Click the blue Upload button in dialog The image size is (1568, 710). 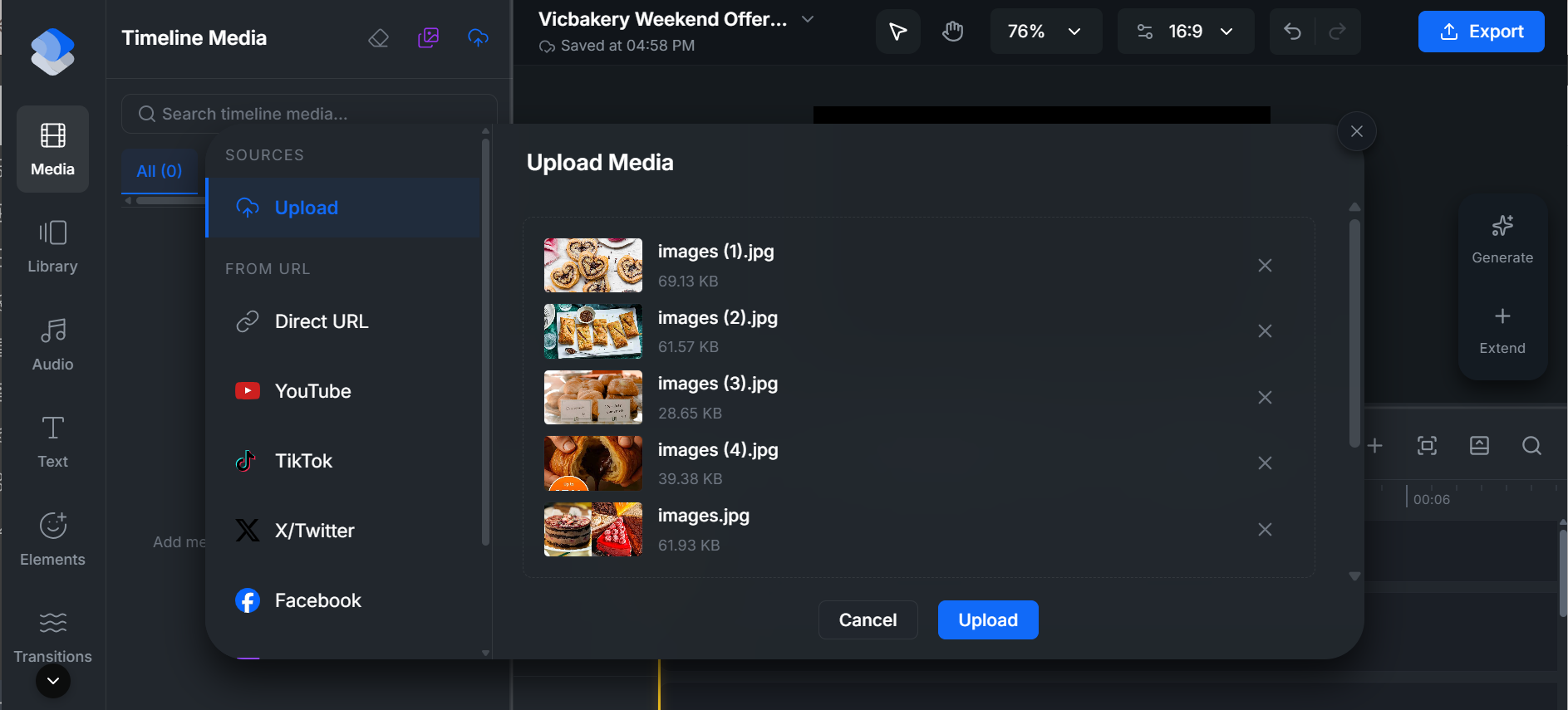(x=988, y=620)
